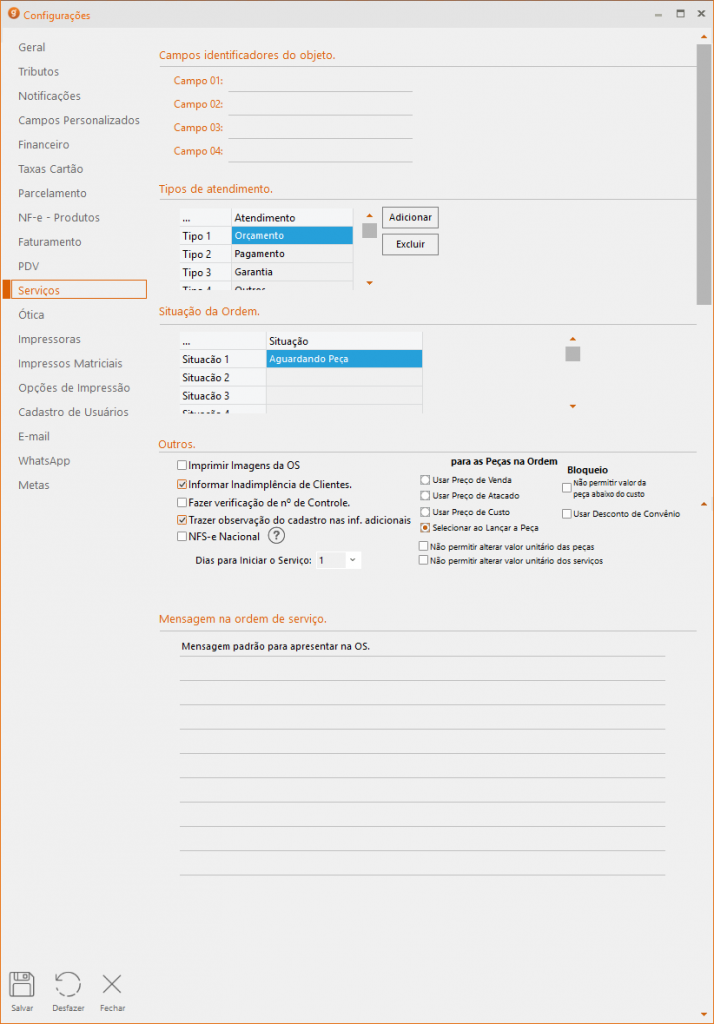The image size is (714, 1024).
Task: Select Usar Preço de Venda option
Action: click(425, 480)
